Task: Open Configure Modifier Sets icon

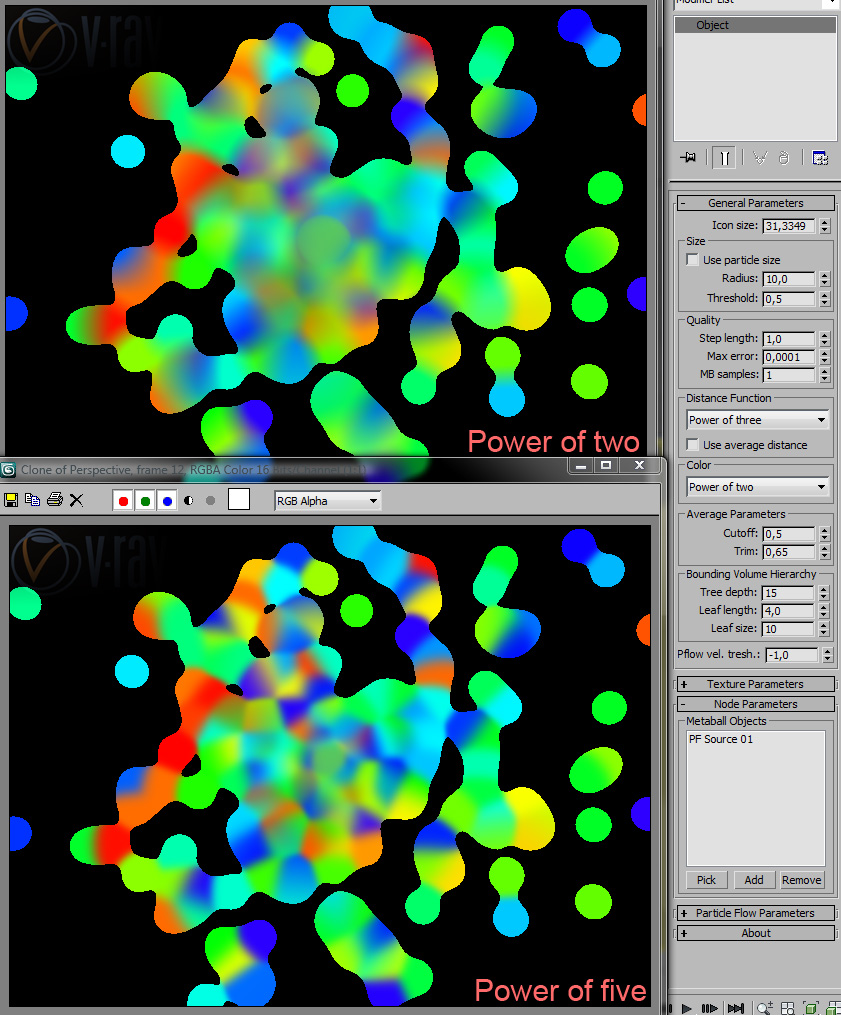Action: pyautogui.click(x=819, y=157)
